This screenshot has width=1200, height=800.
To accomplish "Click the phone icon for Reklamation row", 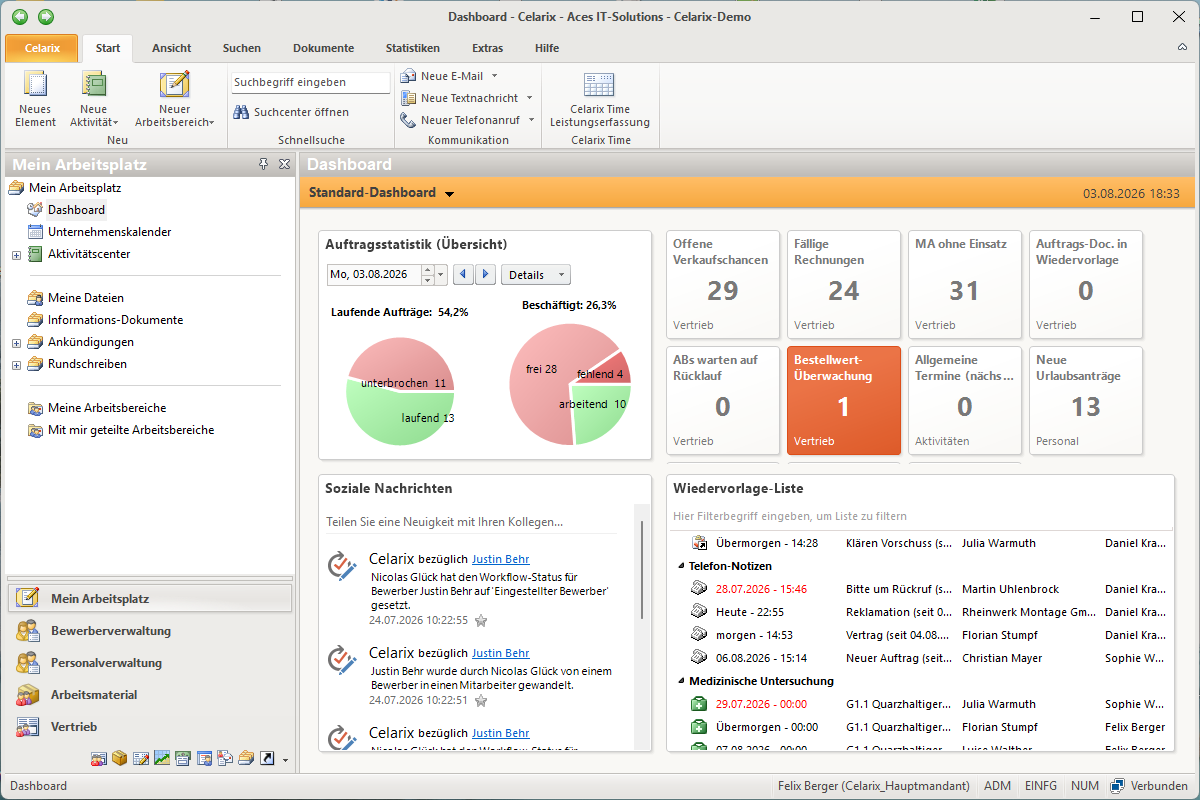I will (x=699, y=612).
